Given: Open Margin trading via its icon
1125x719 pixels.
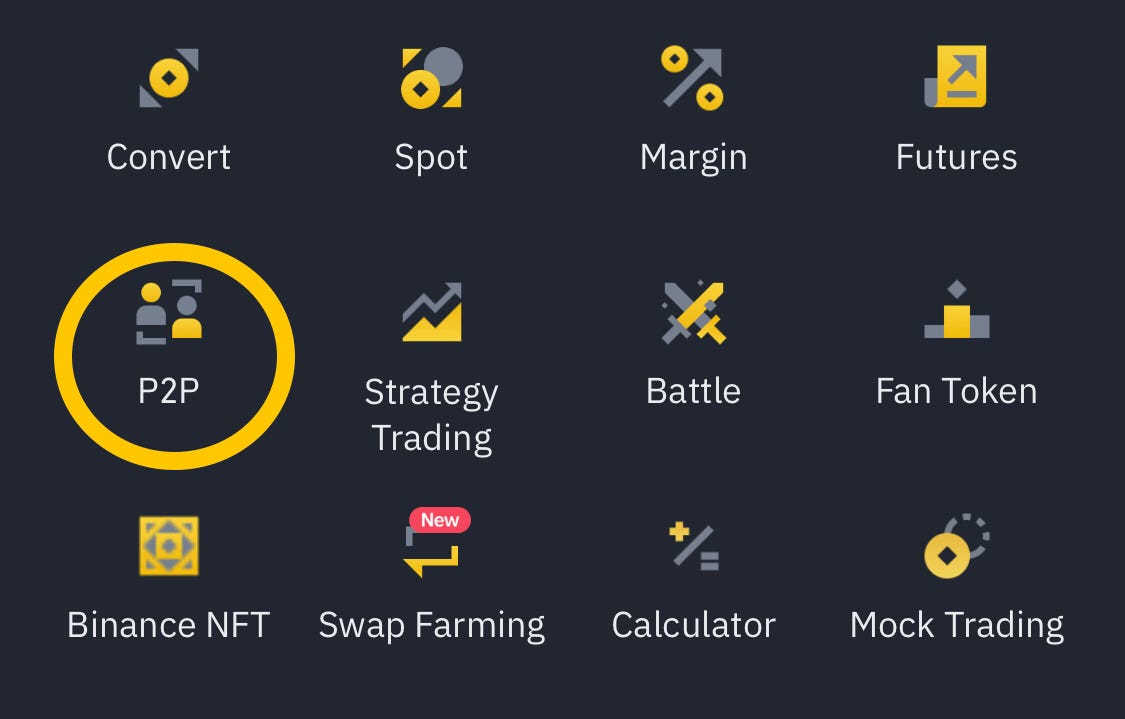Looking at the screenshot, I should point(694,77).
